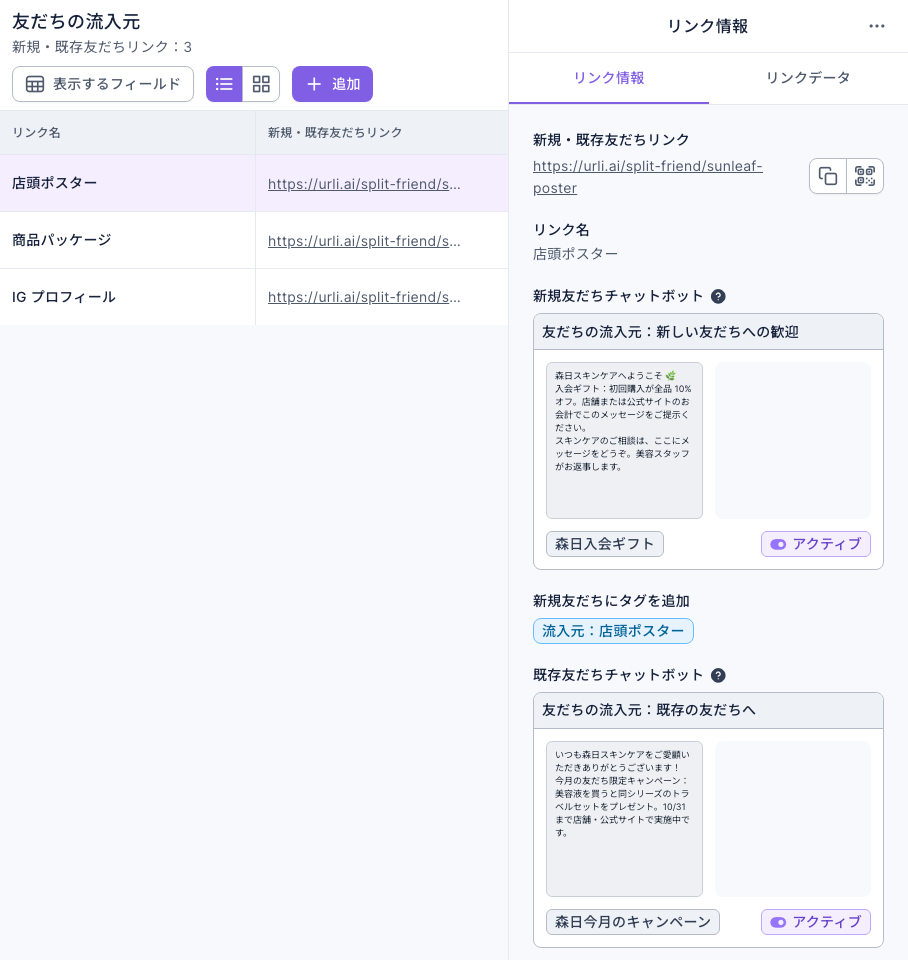Toggle アクティブ on 森日今月のキャンペーン chatbot
Screen dimensions: 908x960
coord(816,922)
